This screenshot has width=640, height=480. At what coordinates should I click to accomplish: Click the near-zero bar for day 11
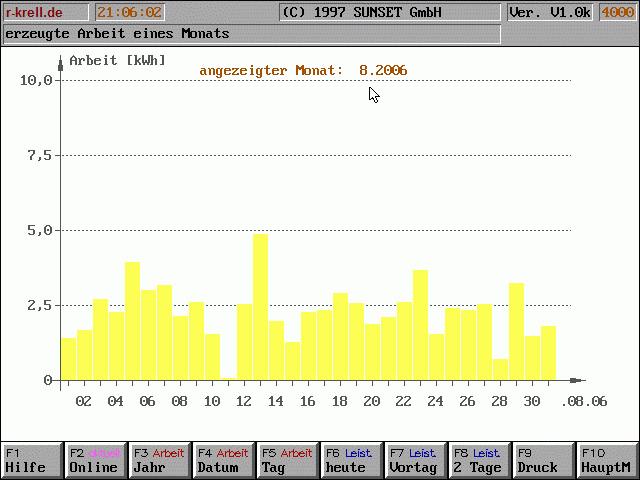[228, 378]
